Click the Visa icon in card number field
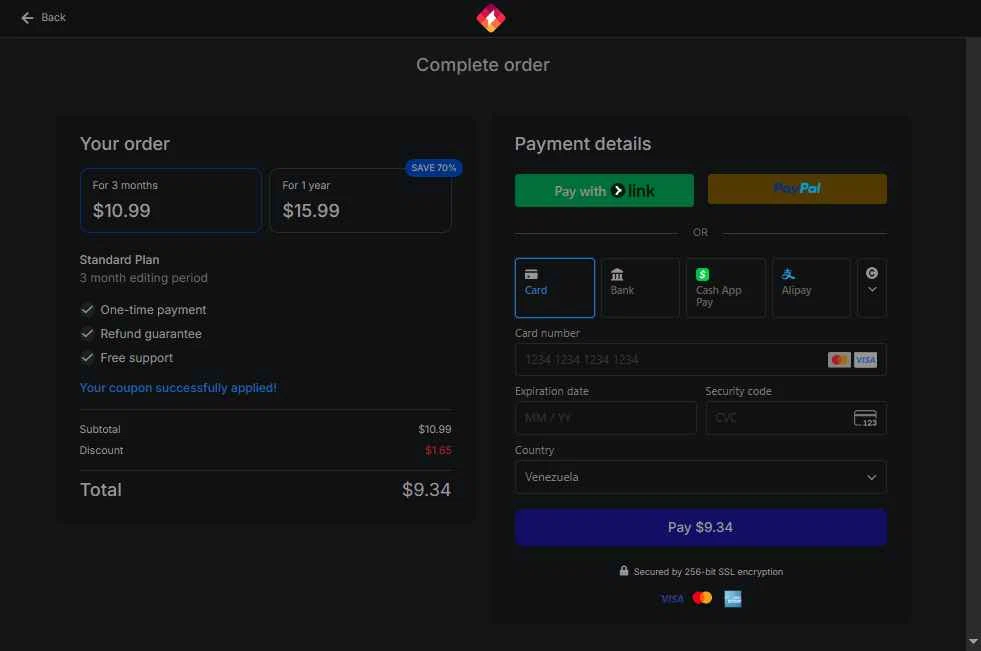This screenshot has height=651, width=981. 865,360
